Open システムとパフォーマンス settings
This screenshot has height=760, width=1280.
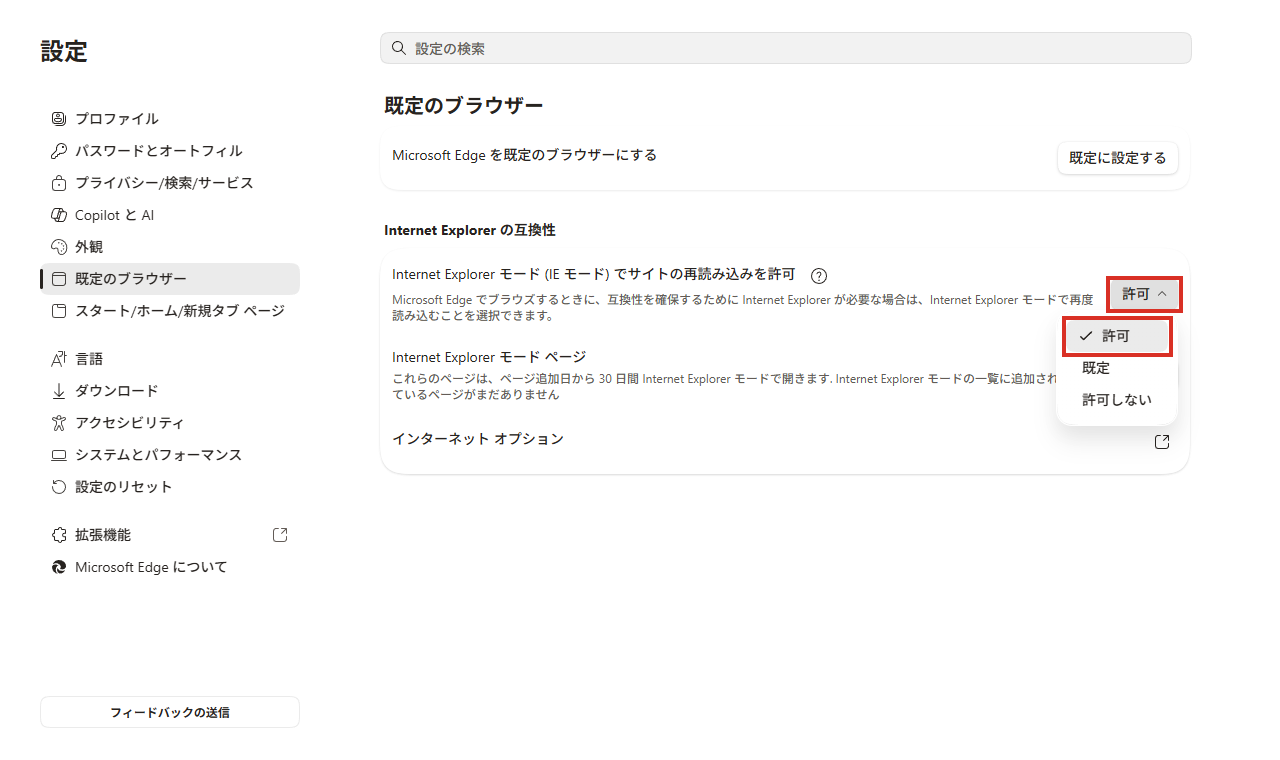[170, 455]
